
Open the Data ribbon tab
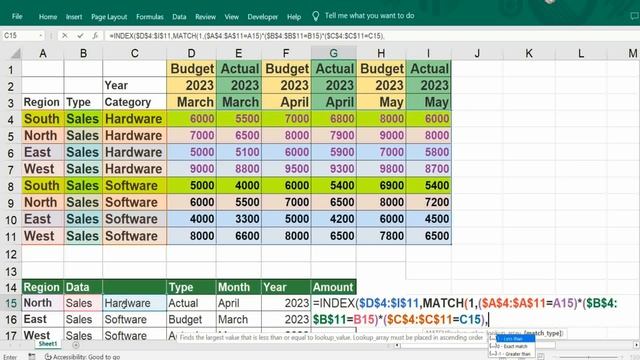click(179, 17)
